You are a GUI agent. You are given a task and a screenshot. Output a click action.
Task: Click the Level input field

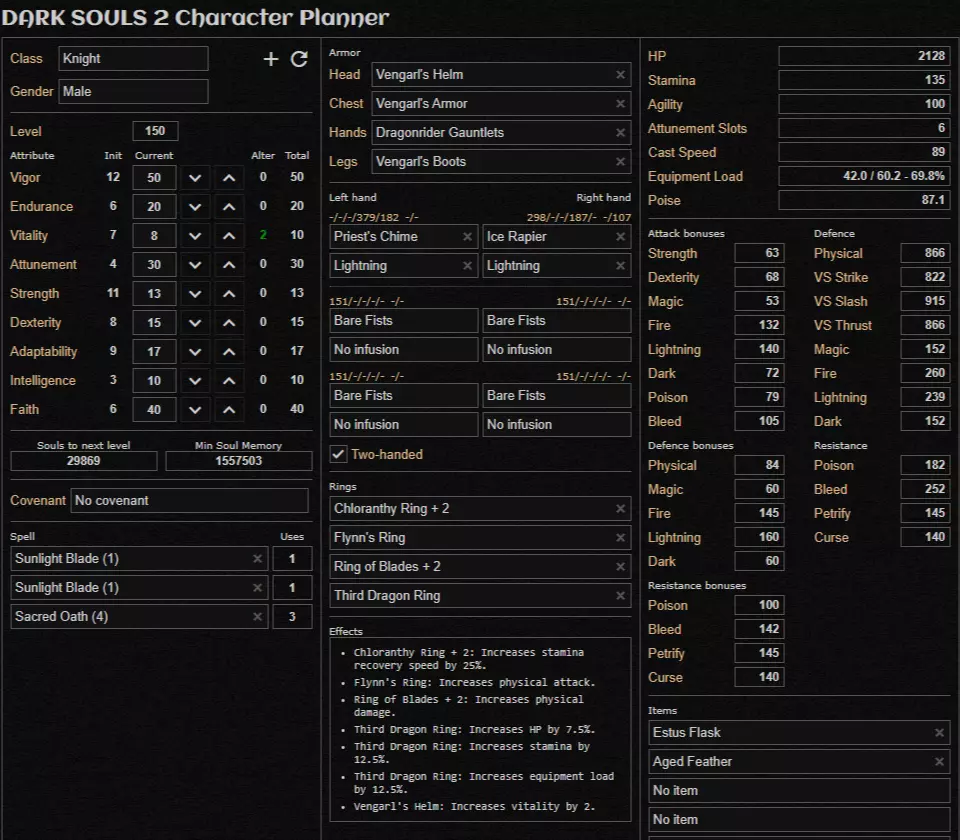[156, 131]
